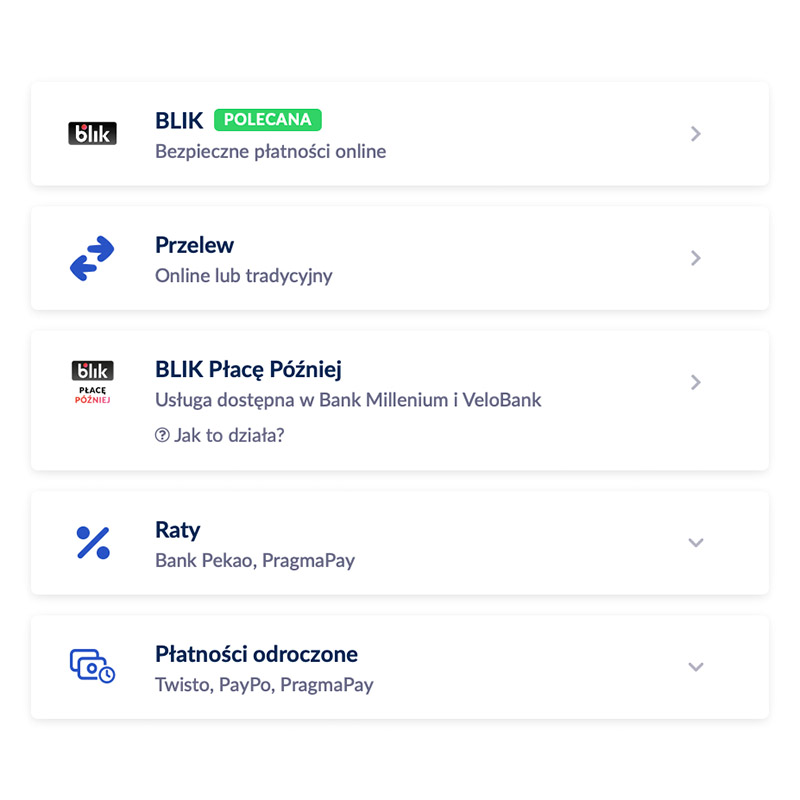Click the percent icon for Raty
This screenshot has width=800, height=800.
click(x=93, y=543)
